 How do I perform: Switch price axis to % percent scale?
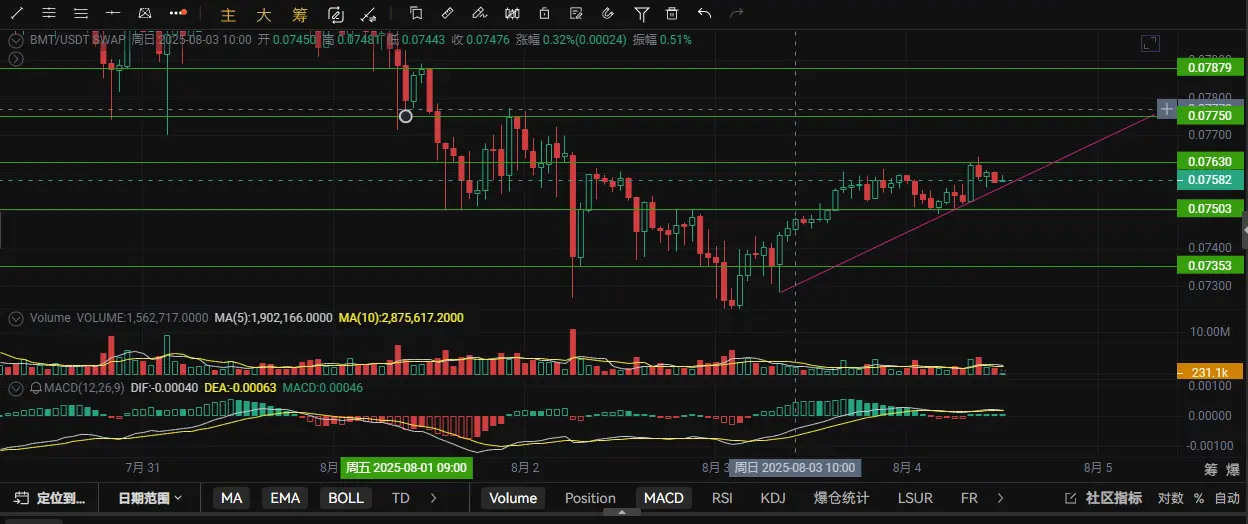(1199, 498)
